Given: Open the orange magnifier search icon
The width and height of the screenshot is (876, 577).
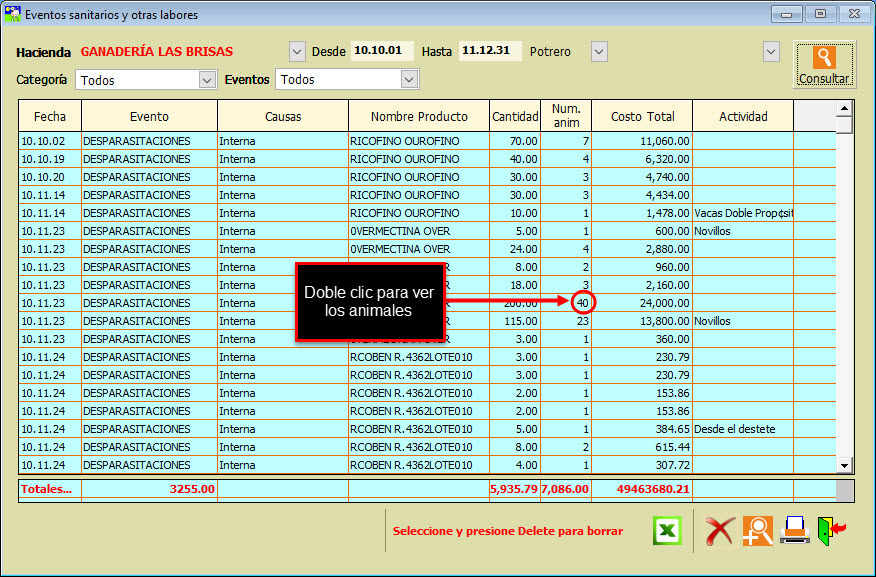Looking at the screenshot, I should tap(757, 530).
